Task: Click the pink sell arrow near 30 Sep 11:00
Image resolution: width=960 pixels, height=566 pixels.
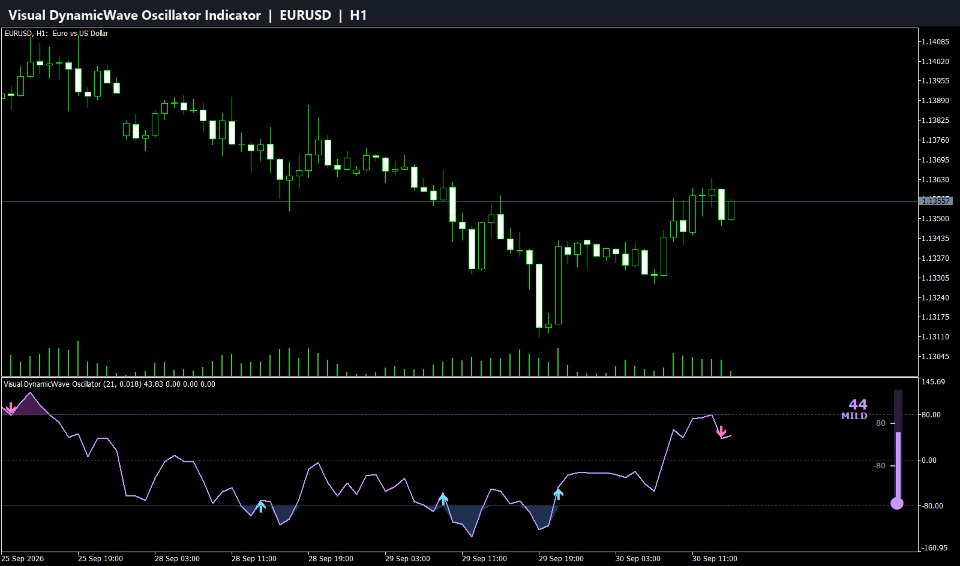Action: coord(721,431)
